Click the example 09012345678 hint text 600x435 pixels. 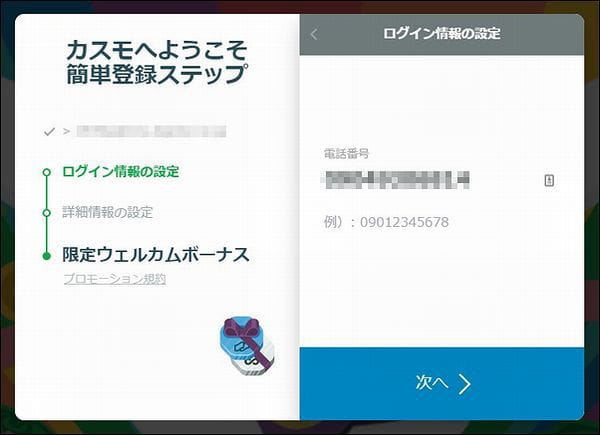click(x=386, y=222)
